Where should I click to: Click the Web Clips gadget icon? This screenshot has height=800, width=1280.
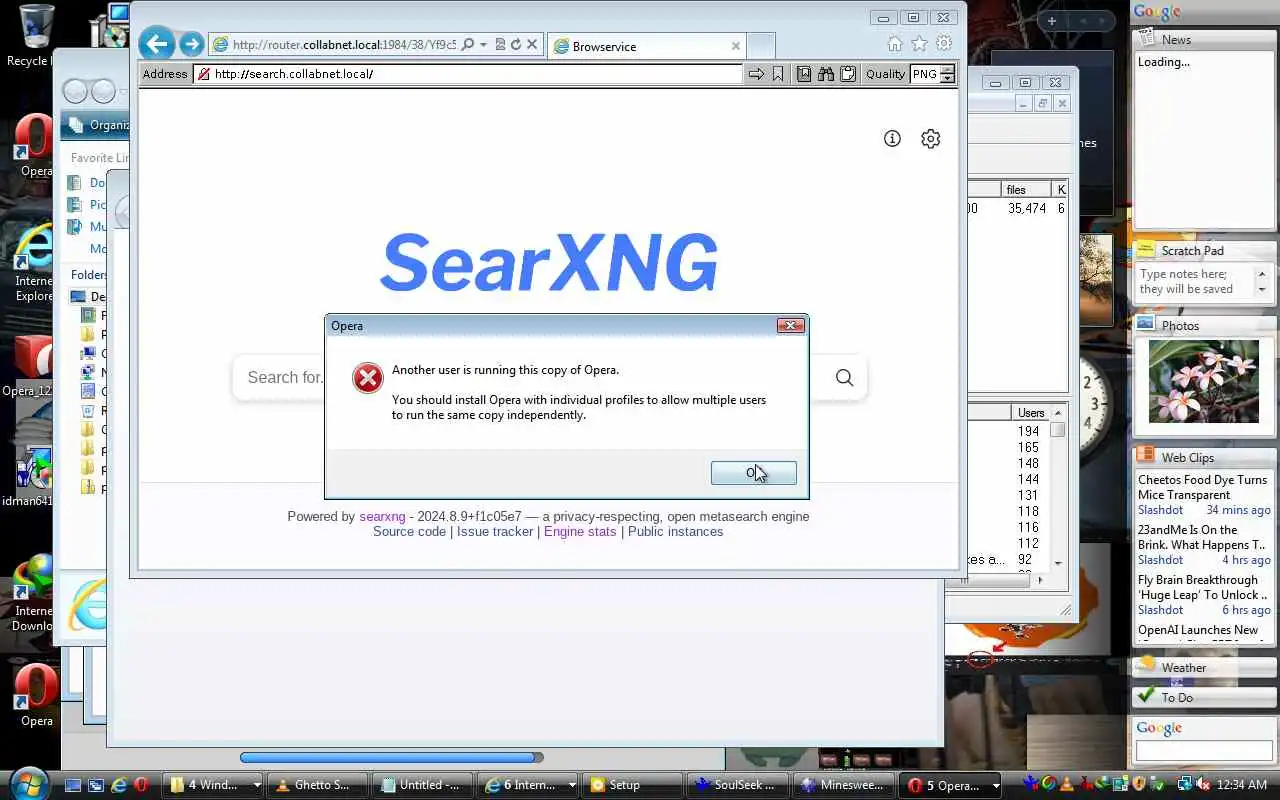[x=1146, y=457]
